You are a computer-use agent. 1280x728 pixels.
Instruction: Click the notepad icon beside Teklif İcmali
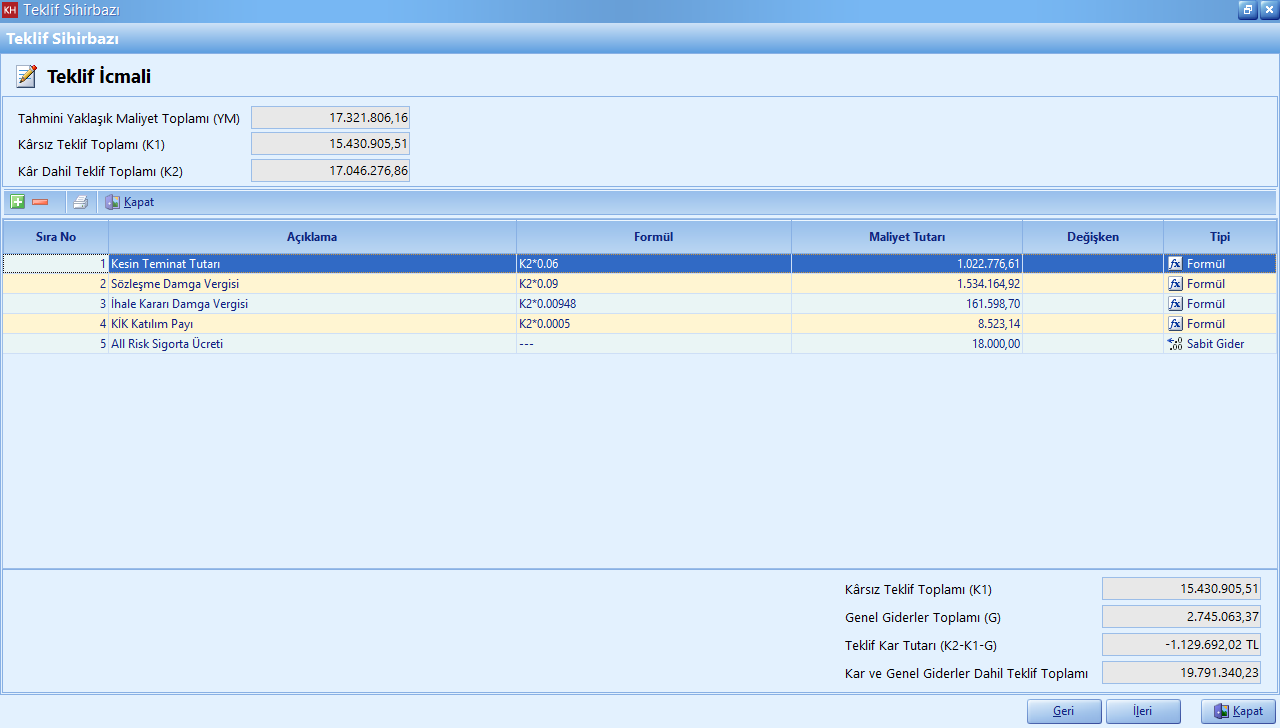tap(27, 76)
